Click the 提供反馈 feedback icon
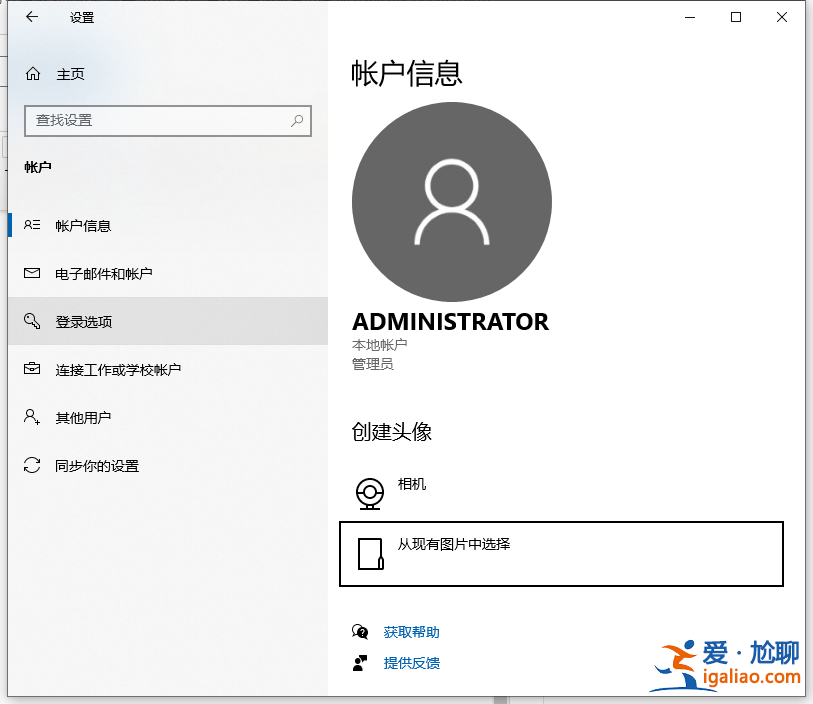The image size is (813, 704). pyautogui.click(x=360, y=662)
